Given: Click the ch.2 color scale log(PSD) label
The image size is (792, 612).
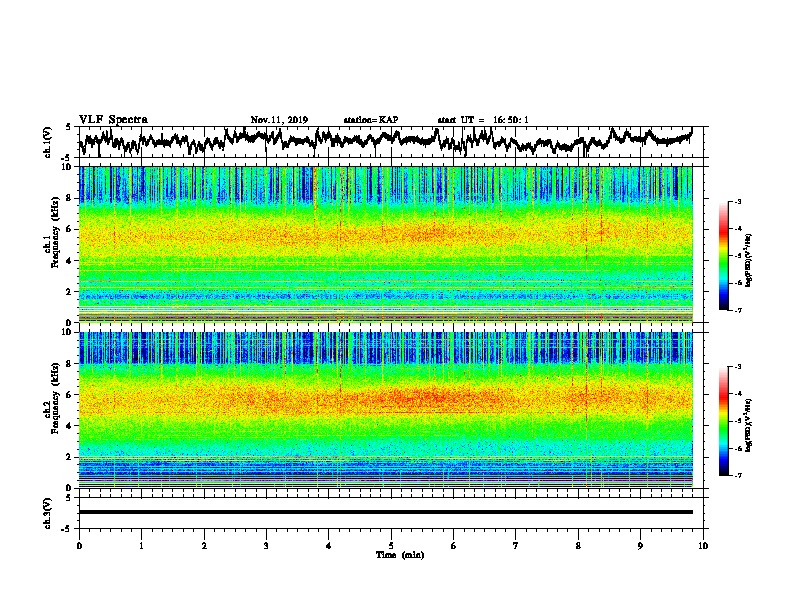Looking at the screenshot, I should tap(749, 425).
